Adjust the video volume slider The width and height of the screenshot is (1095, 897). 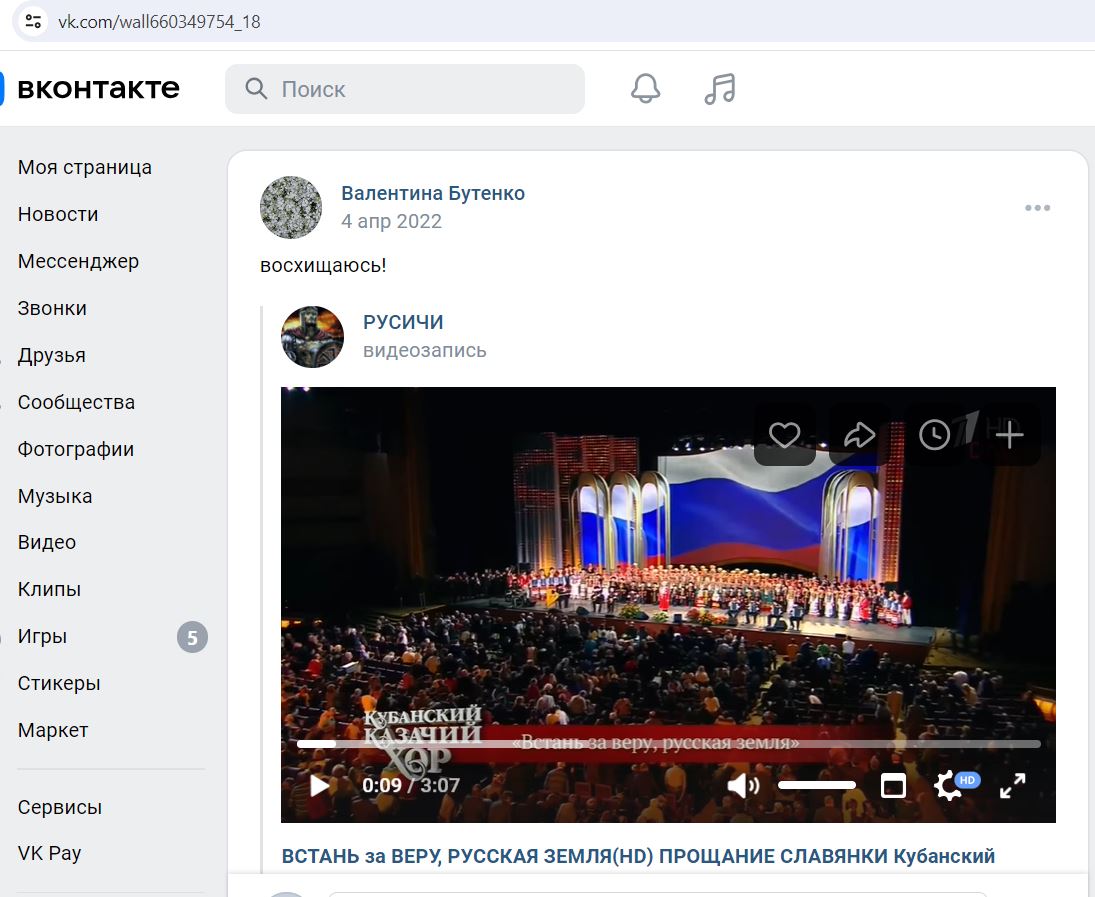[x=816, y=785]
